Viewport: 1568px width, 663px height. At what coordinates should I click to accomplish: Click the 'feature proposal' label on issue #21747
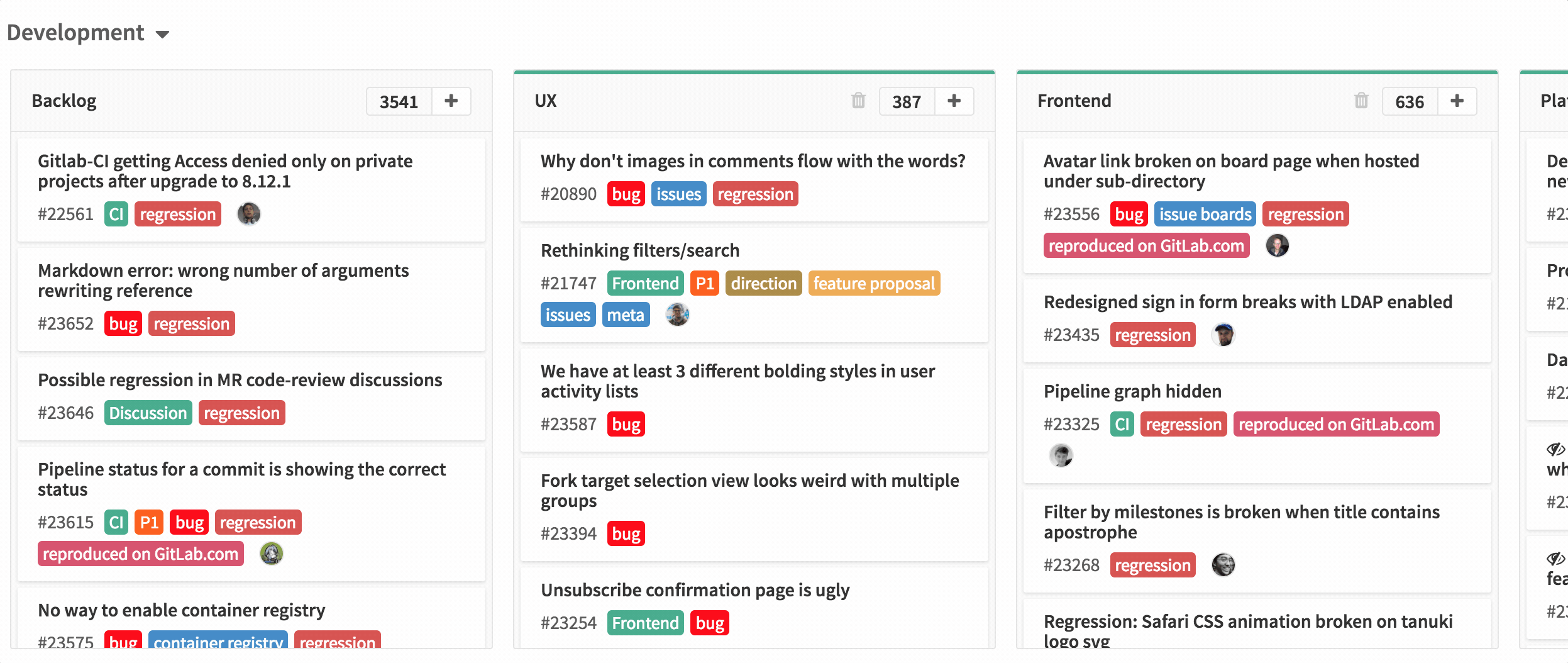873,283
